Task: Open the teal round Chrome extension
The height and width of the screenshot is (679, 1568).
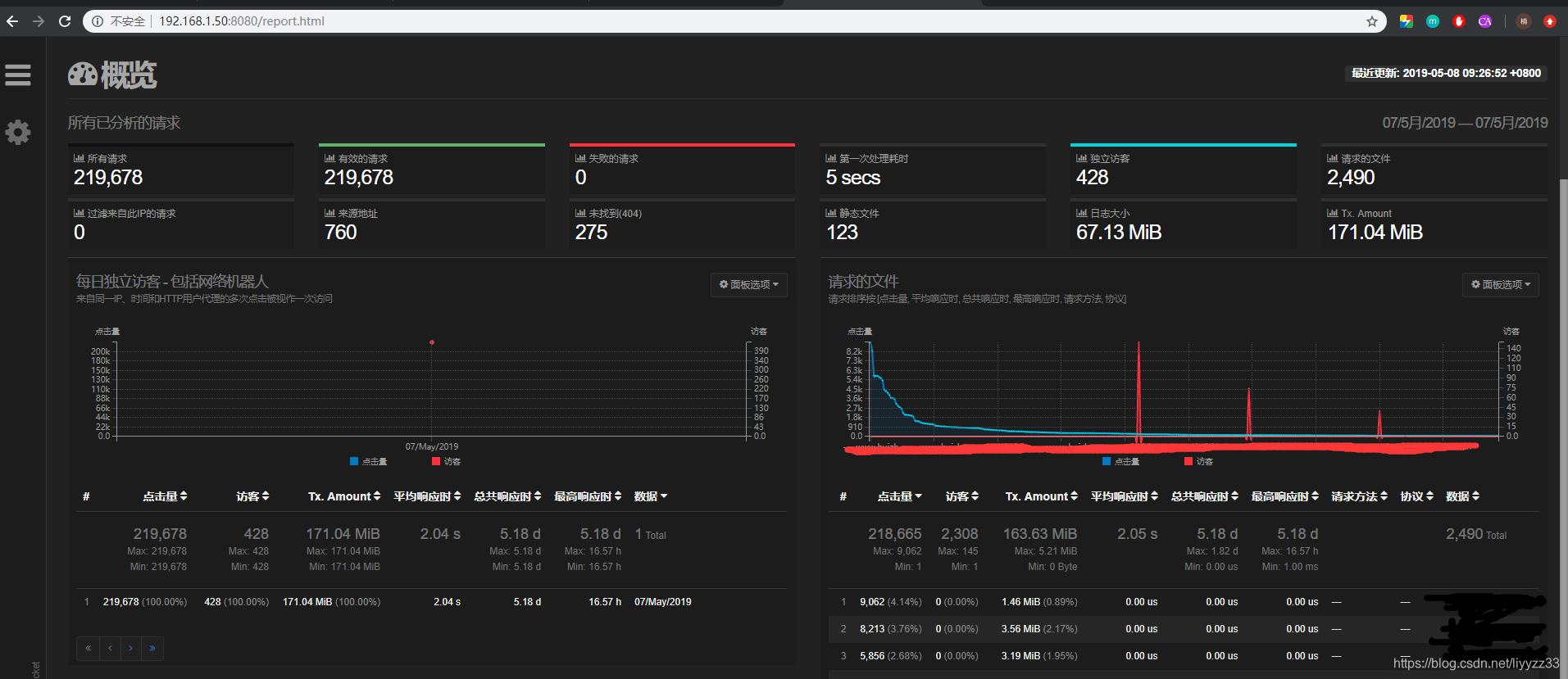Action: pyautogui.click(x=1433, y=21)
